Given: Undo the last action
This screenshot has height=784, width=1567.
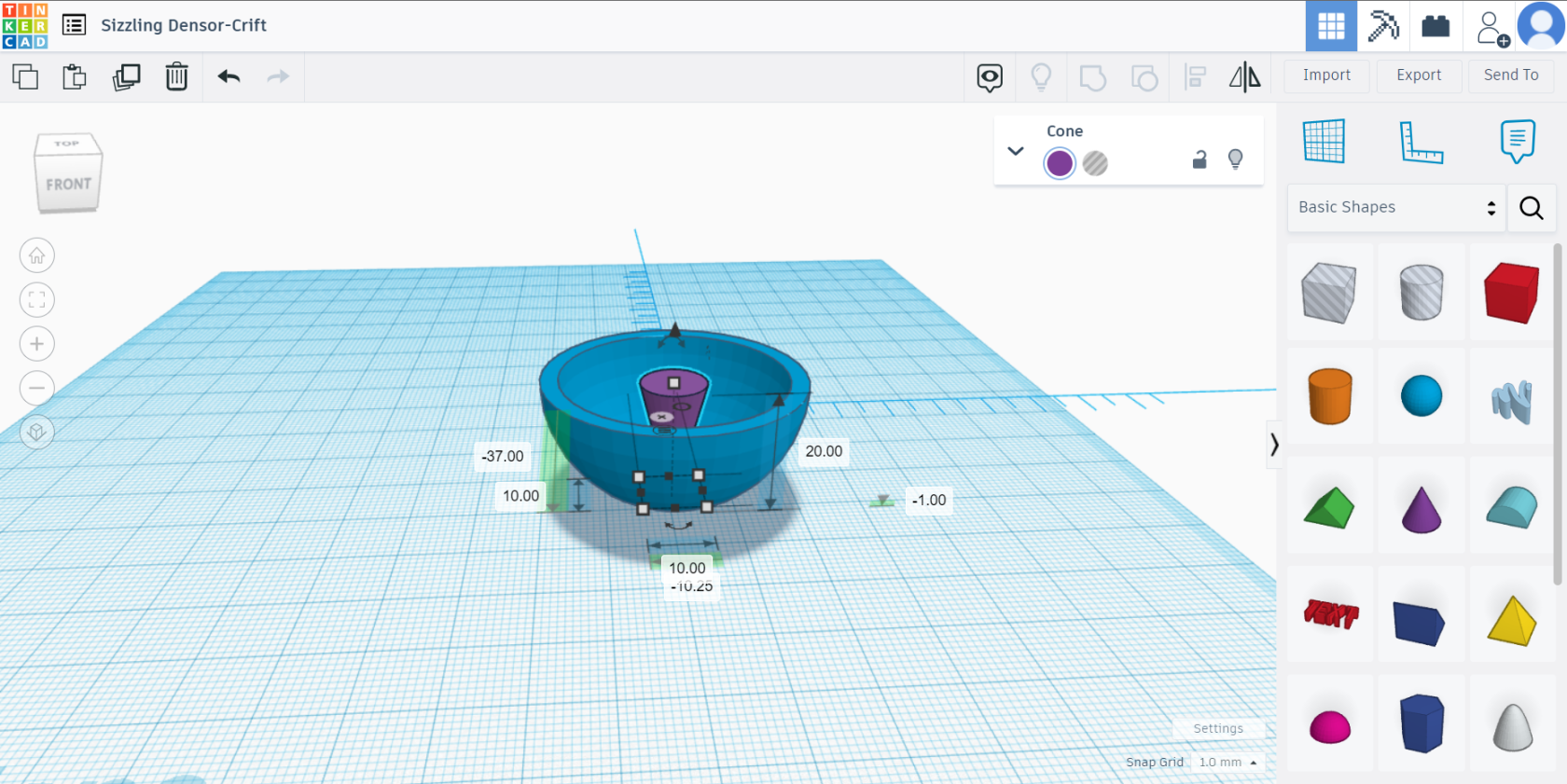Looking at the screenshot, I should click(229, 76).
